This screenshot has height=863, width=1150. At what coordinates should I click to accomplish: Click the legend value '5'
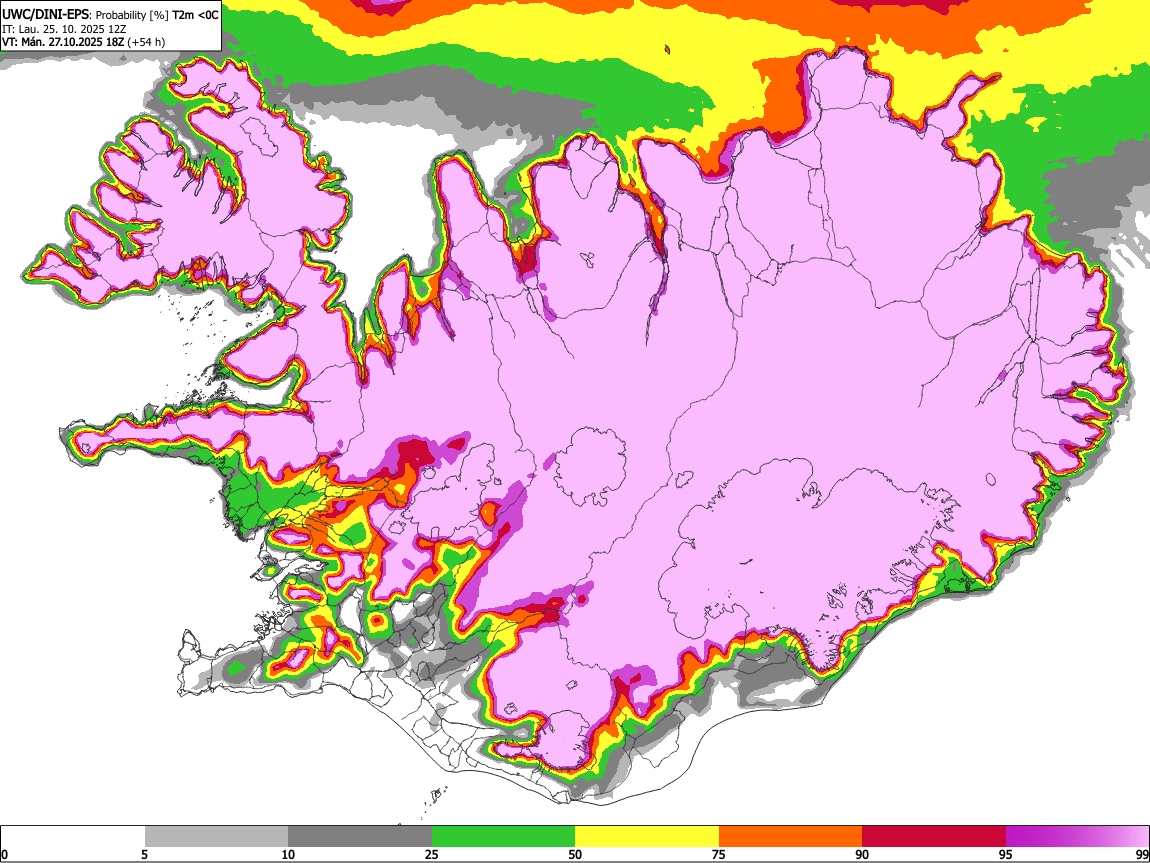144,855
